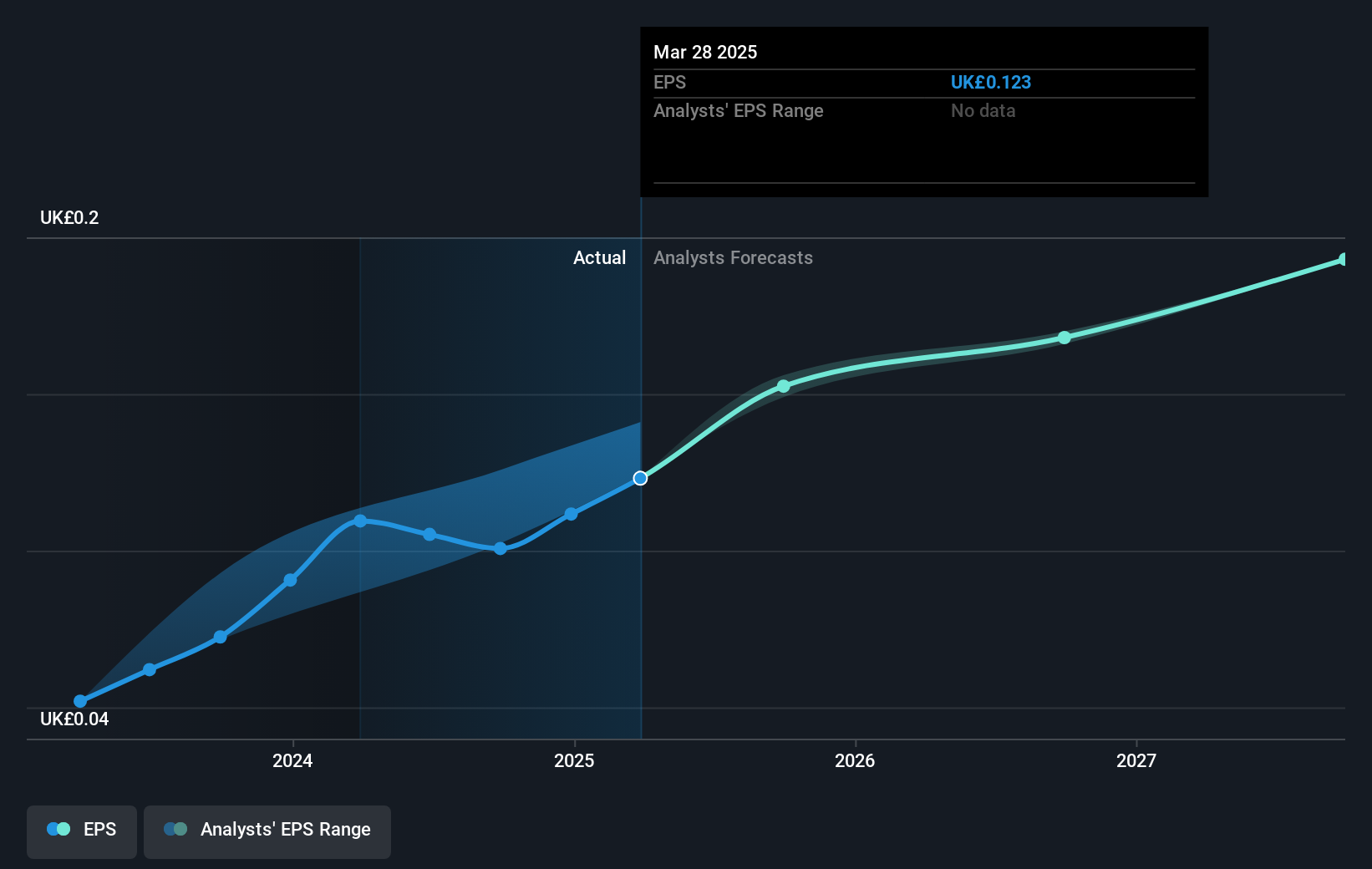The image size is (1372, 869).
Task: Click the forecast data point before 2027
Action: tap(1065, 338)
